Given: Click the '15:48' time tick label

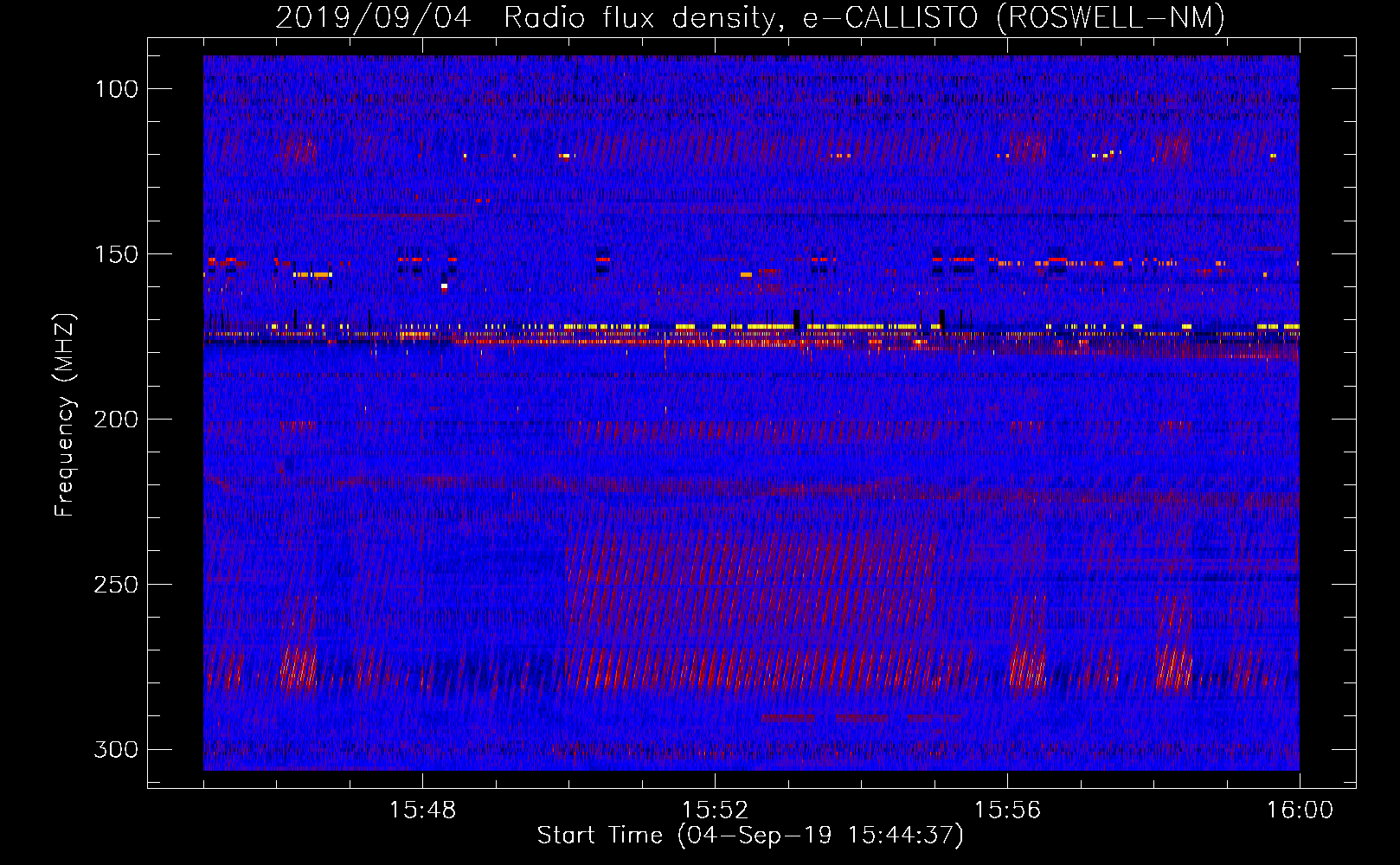Looking at the screenshot, I should coord(422,811).
